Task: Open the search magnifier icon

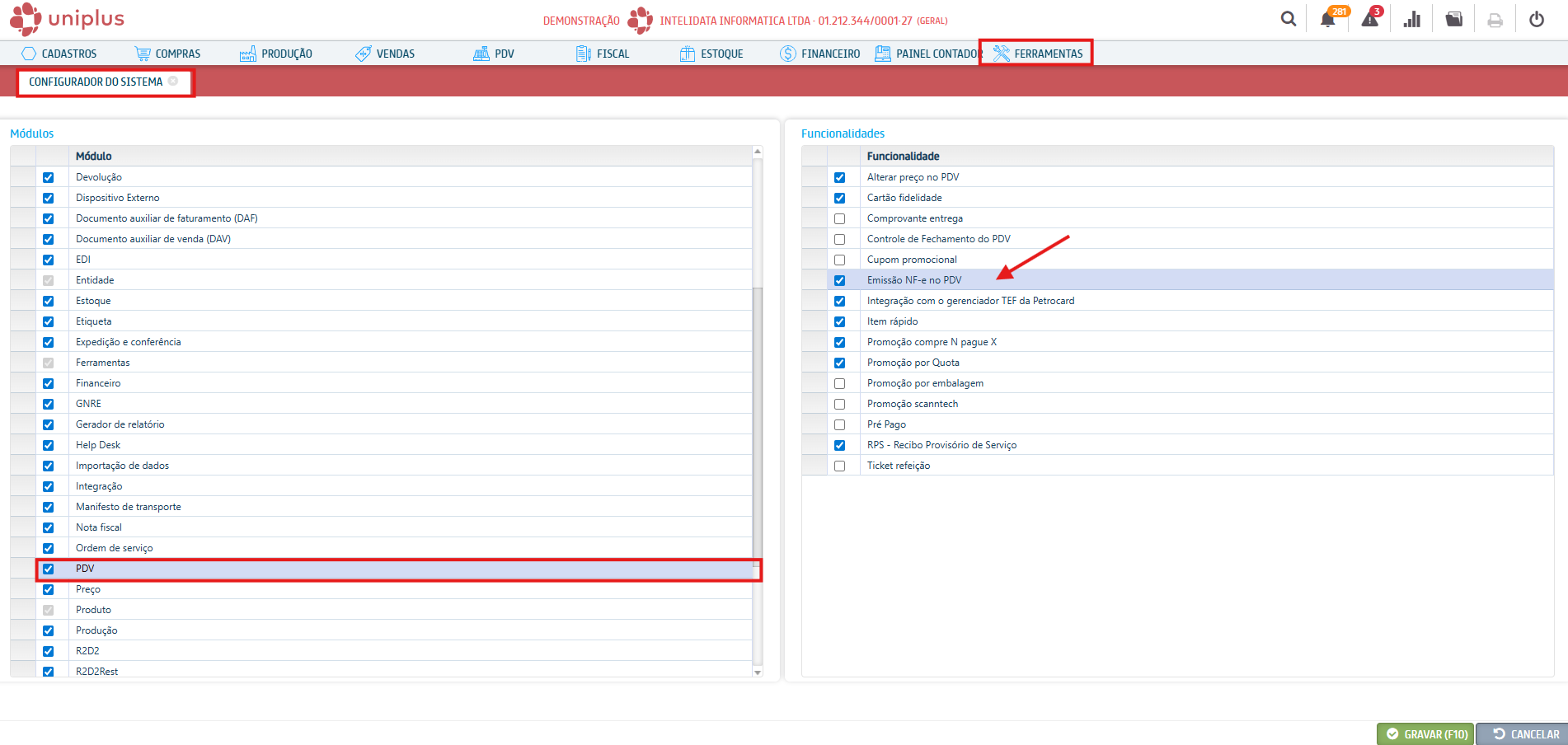Action: [x=1288, y=19]
